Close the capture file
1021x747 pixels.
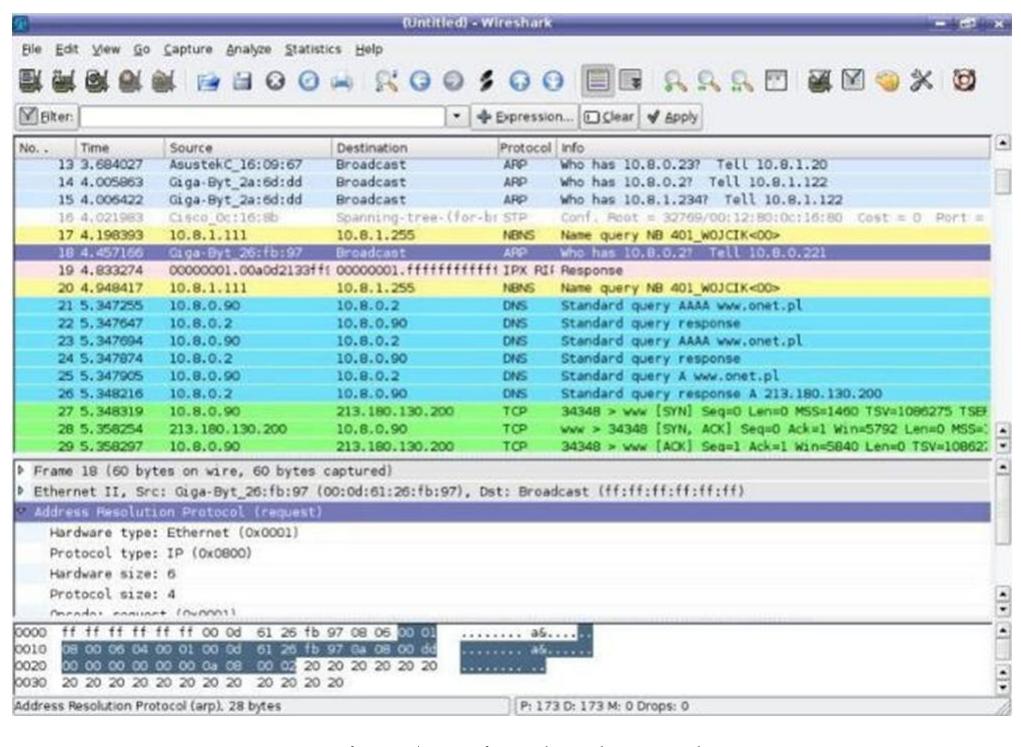coord(275,81)
